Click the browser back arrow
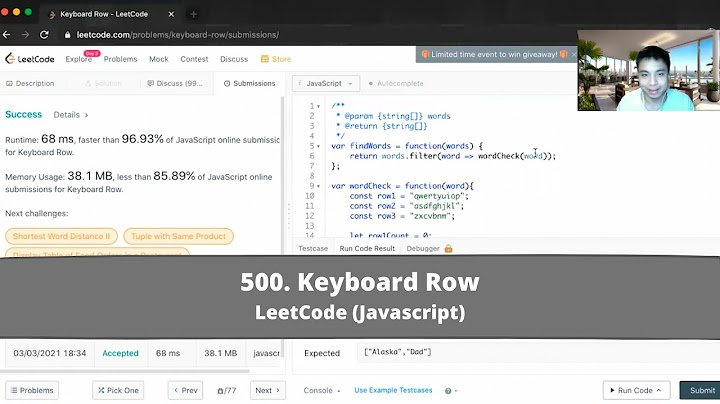720x404 pixels. tap(6, 35)
